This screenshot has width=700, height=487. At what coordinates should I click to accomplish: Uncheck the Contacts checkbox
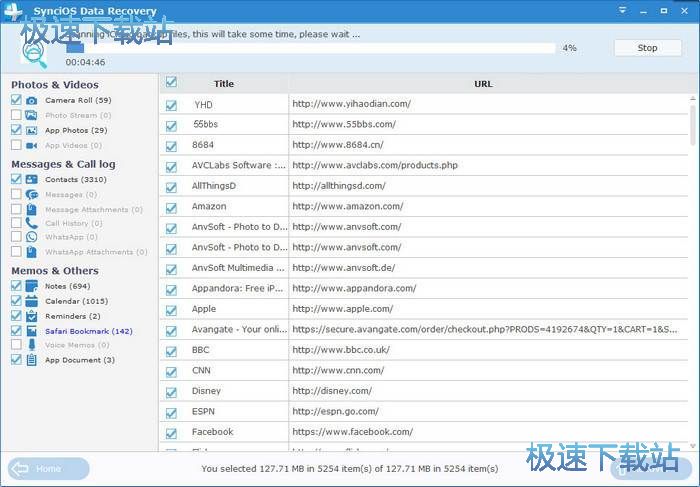pyautogui.click(x=16, y=179)
